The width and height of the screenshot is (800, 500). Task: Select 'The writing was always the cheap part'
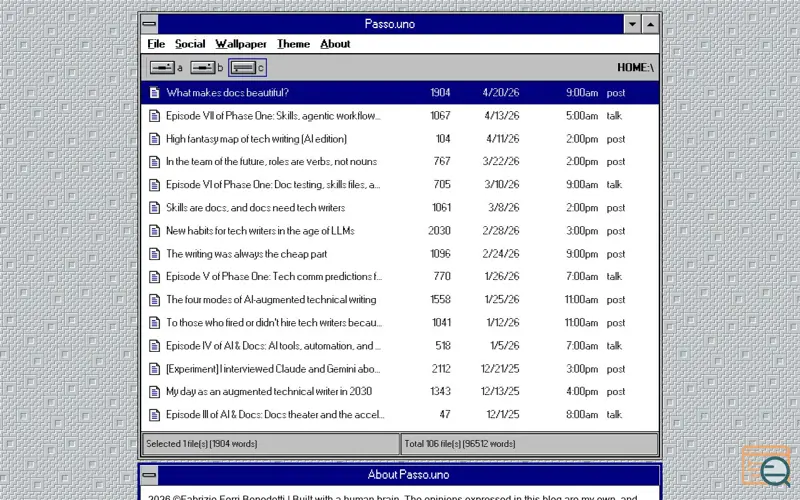coord(246,254)
